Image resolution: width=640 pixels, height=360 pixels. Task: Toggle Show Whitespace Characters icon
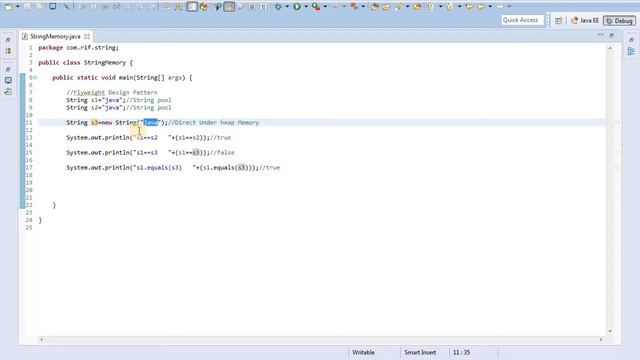[264, 7]
